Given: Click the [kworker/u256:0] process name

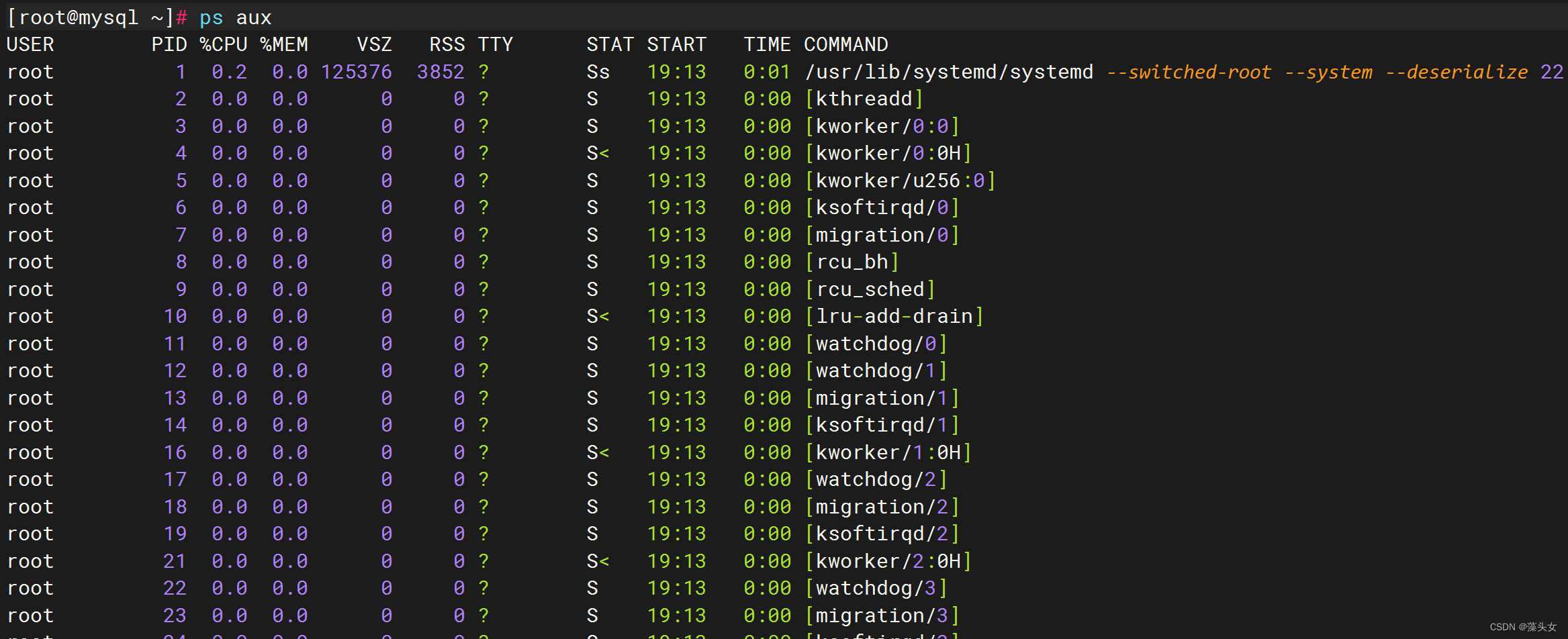Looking at the screenshot, I should click(x=901, y=181).
